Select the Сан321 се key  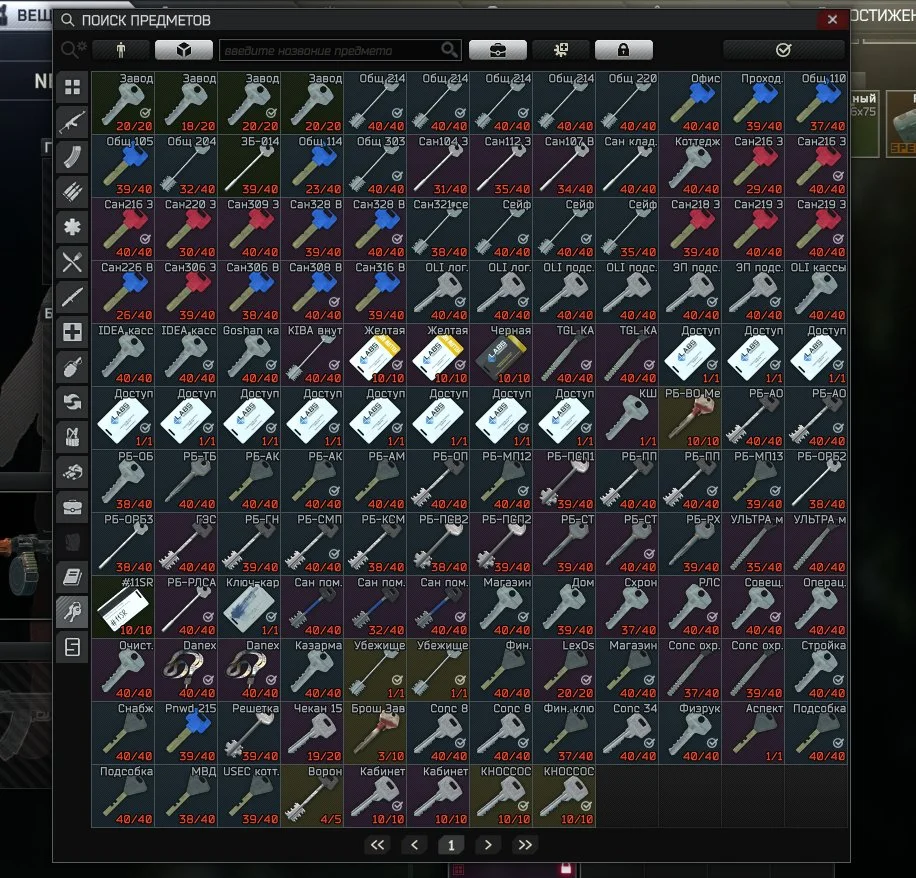click(438, 229)
